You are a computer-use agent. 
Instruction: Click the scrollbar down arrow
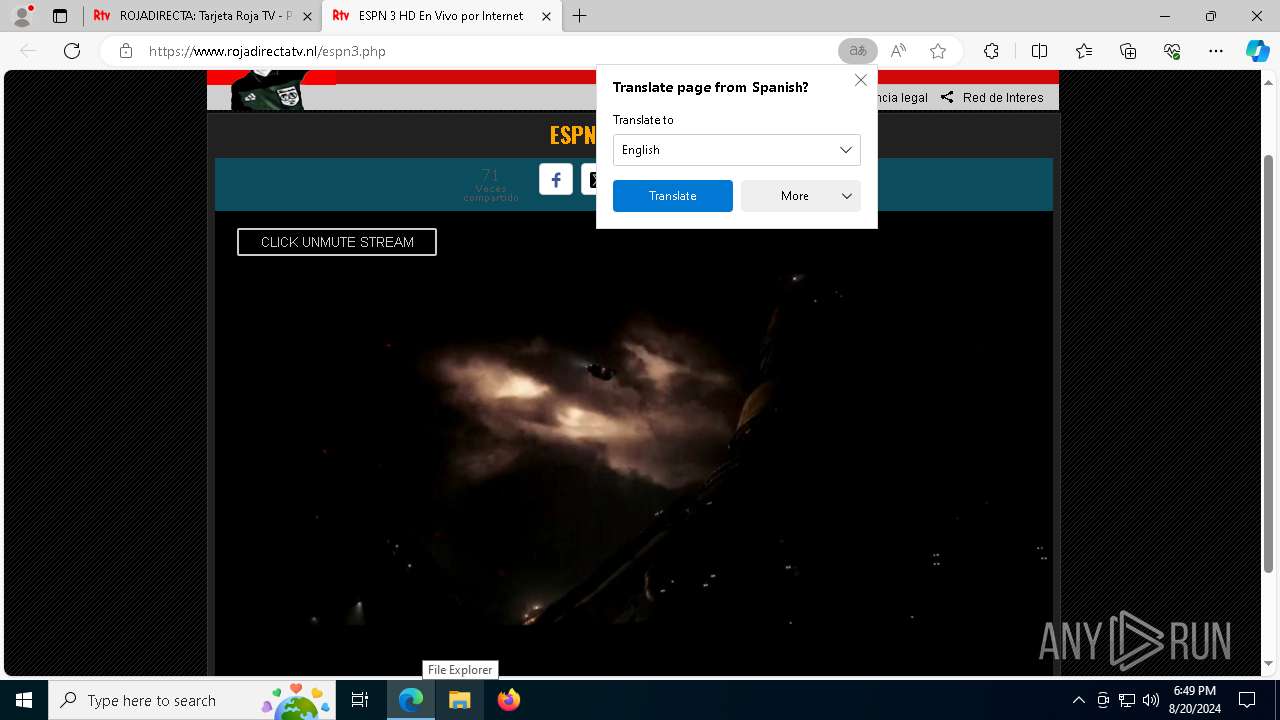[x=1269, y=663]
